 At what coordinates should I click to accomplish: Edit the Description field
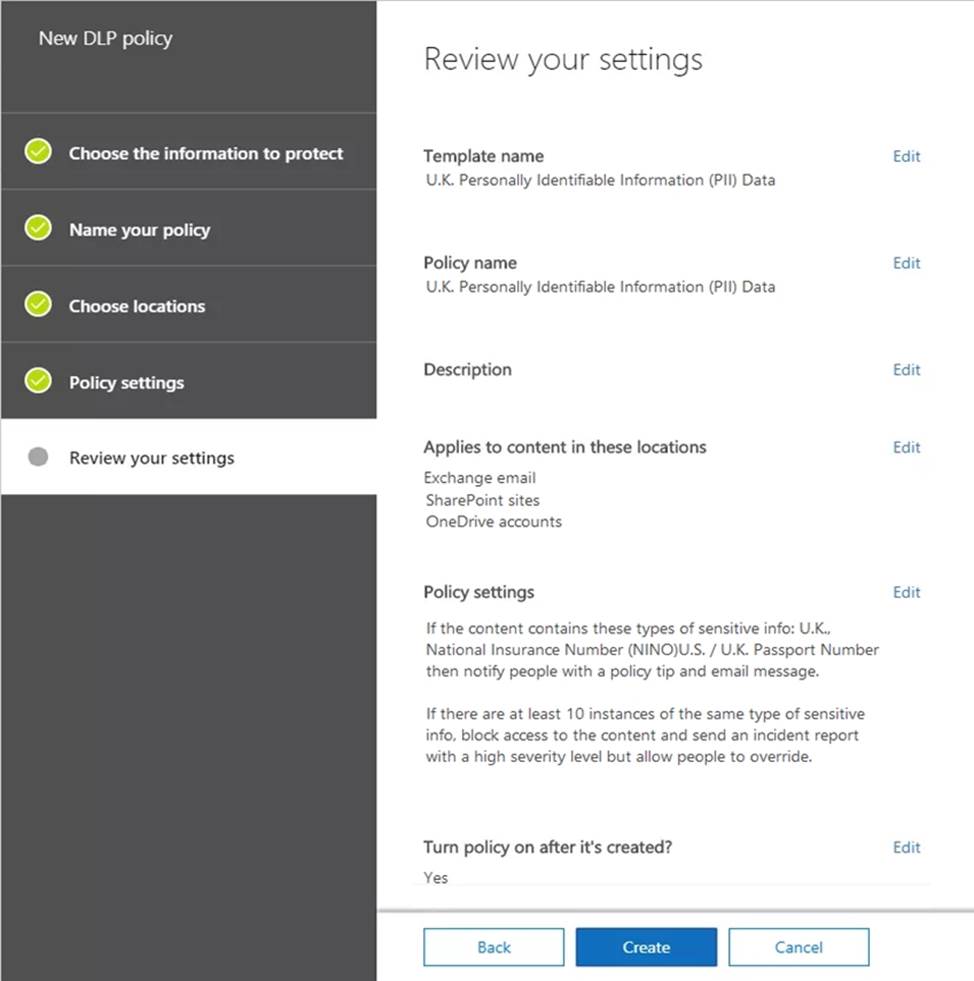pos(906,370)
